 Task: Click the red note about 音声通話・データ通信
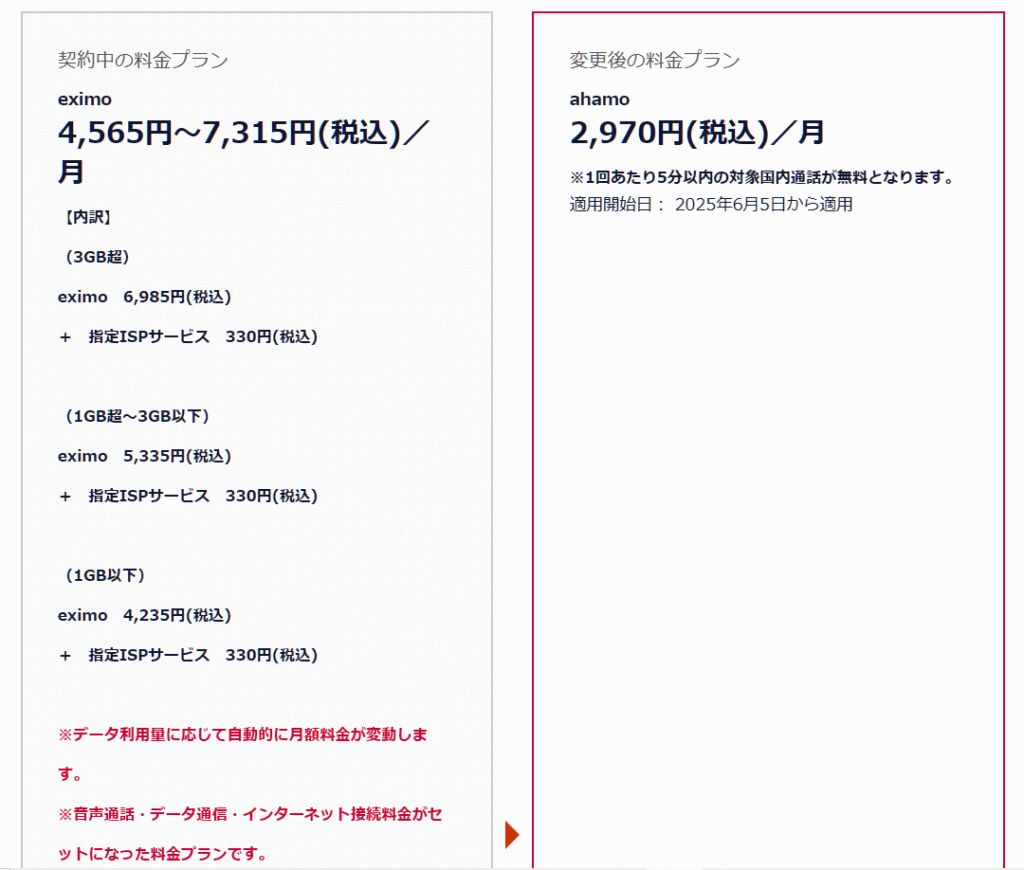250,834
